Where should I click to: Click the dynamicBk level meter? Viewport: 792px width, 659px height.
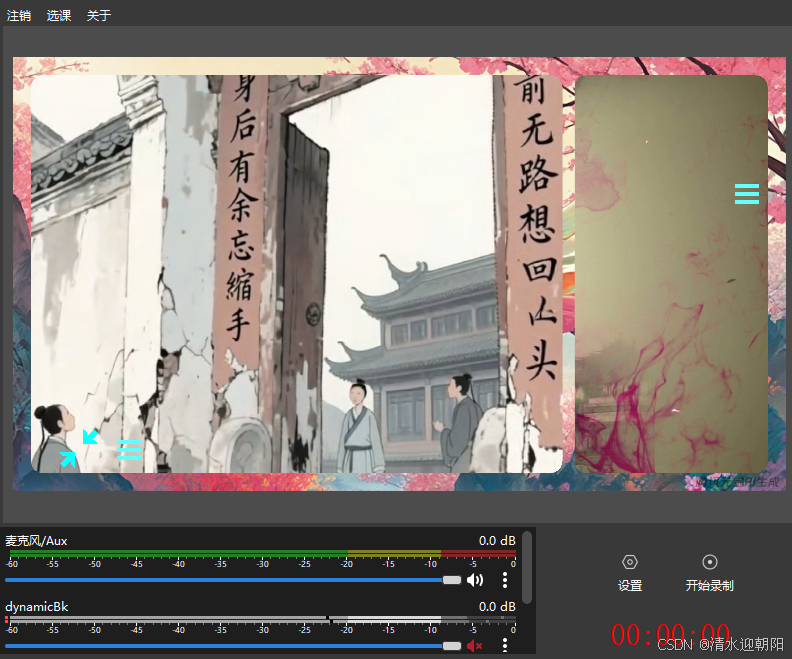[x=263, y=619]
